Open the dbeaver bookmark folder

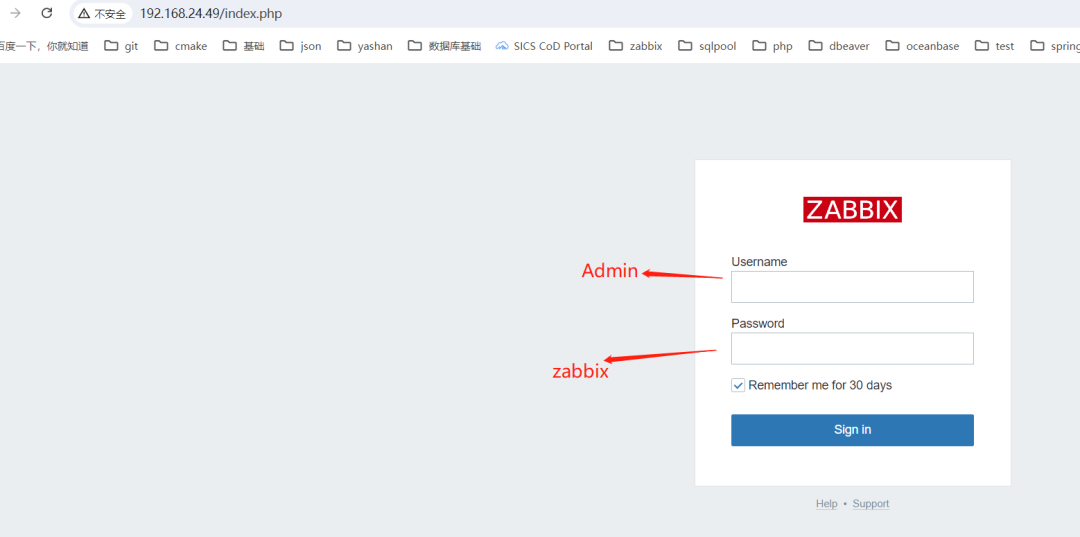(x=838, y=46)
